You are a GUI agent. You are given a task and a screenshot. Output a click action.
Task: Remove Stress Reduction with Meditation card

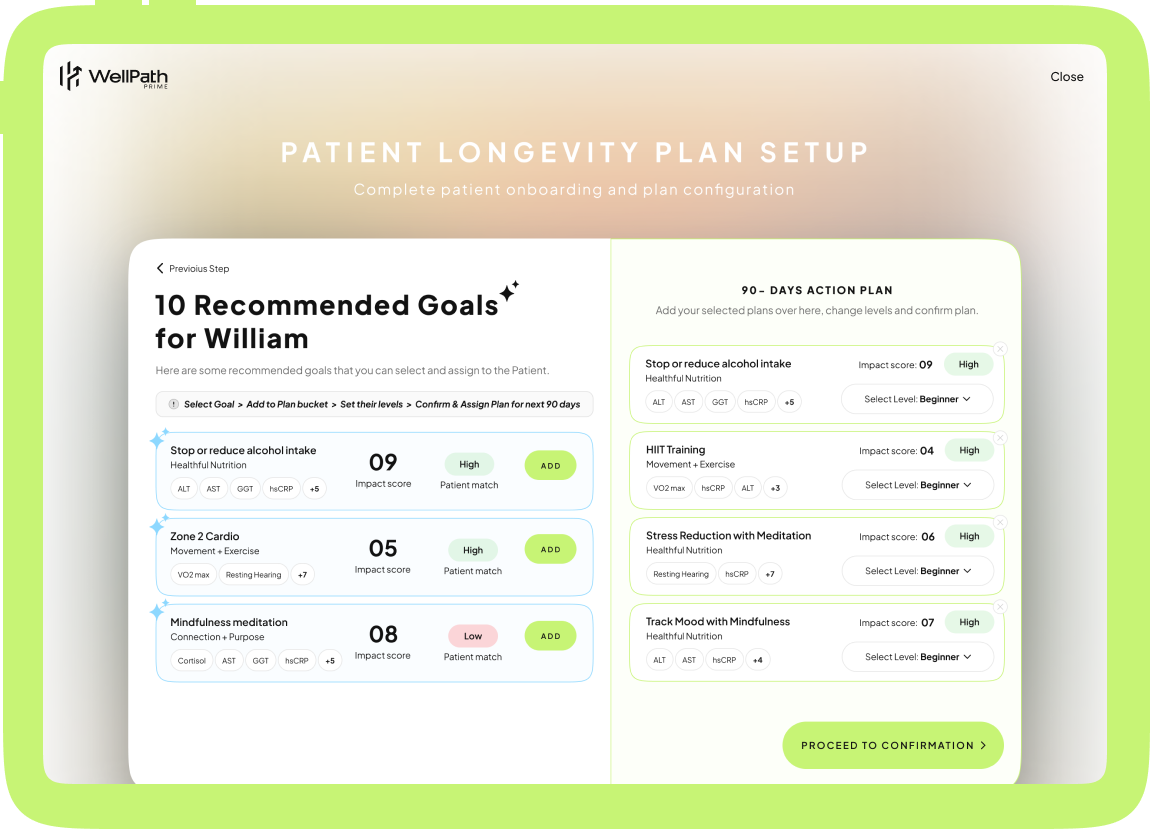click(1000, 522)
